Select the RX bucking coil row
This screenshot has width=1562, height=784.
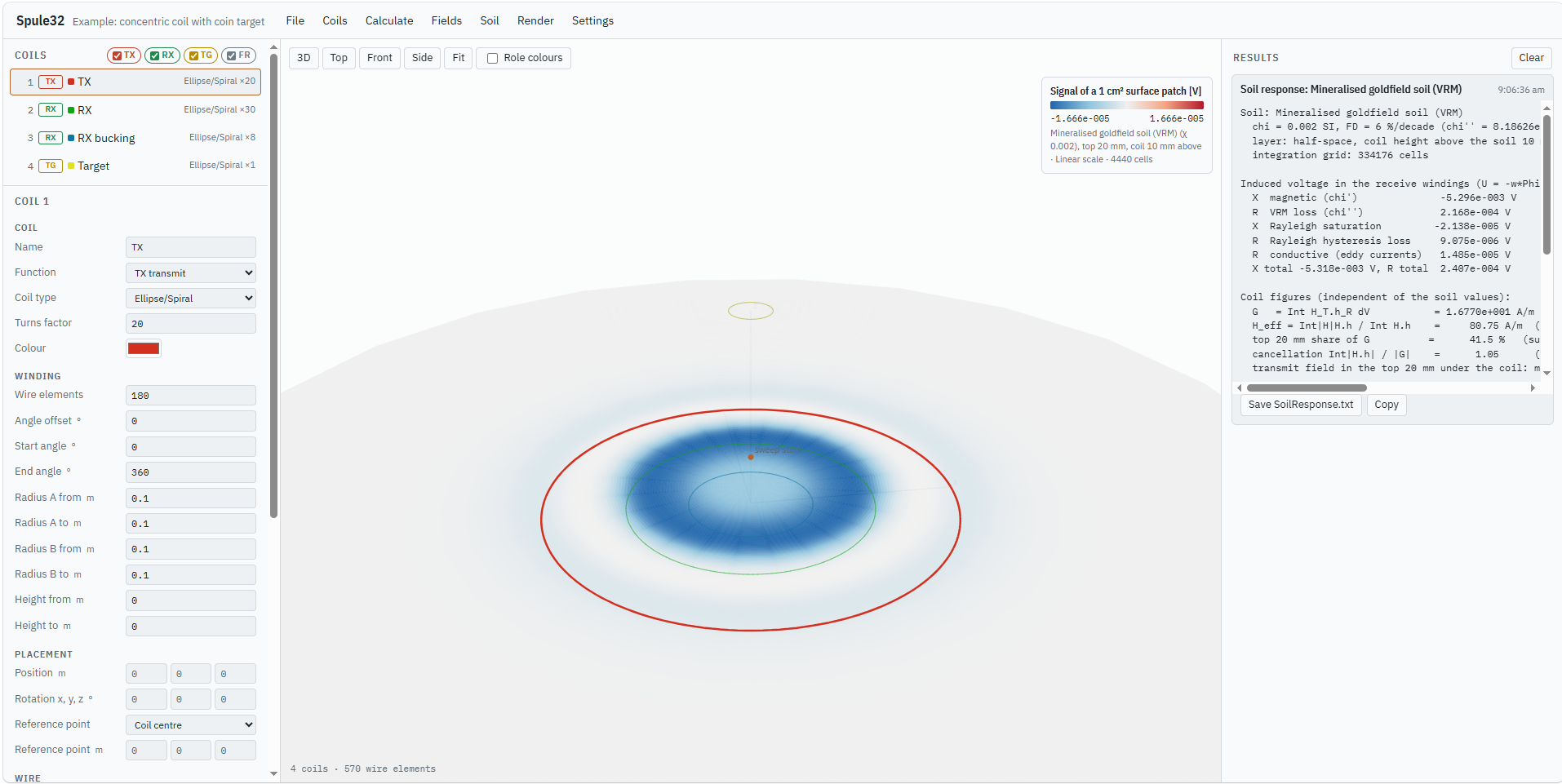coord(135,138)
